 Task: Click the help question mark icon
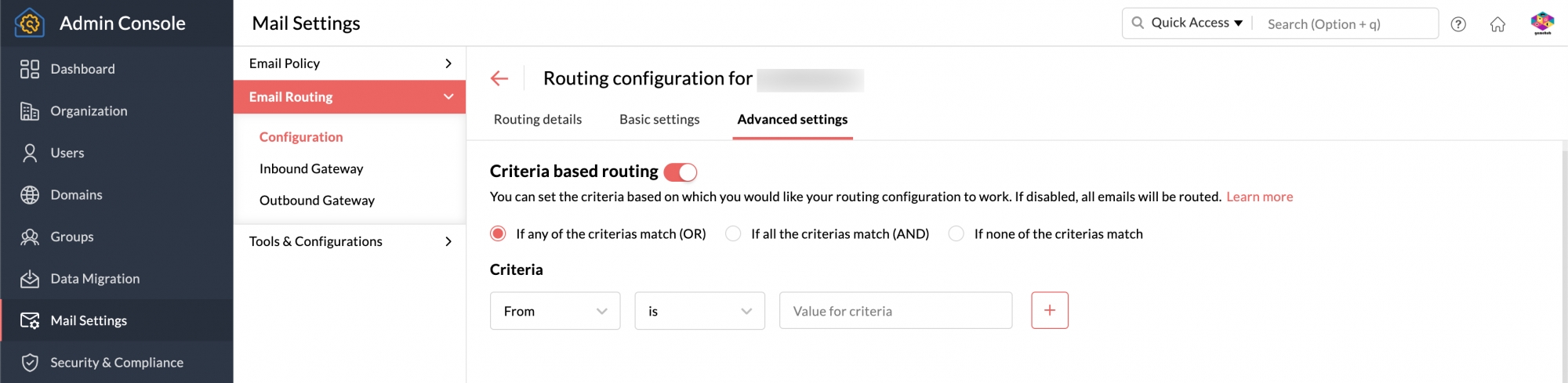click(1458, 24)
